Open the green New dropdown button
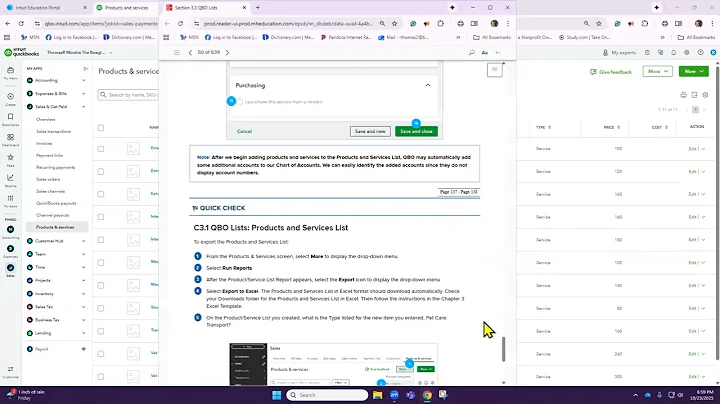The height and width of the screenshot is (404, 720). coord(694,71)
